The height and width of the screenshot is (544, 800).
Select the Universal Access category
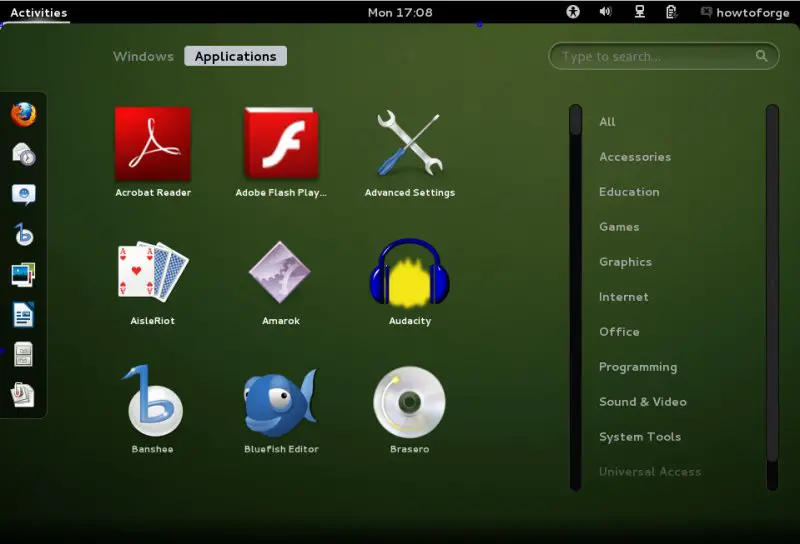(650, 472)
